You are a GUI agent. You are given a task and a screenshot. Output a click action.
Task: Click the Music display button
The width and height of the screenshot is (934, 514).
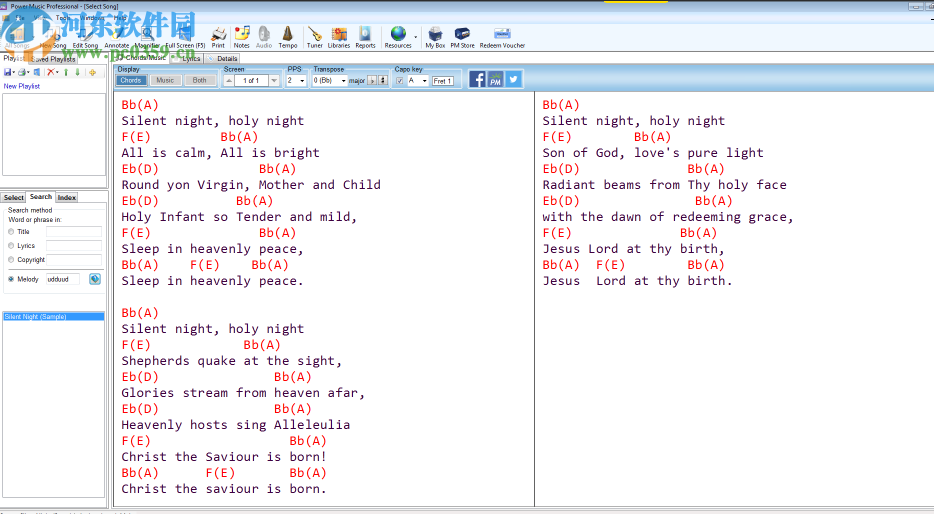(x=165, y=81)
